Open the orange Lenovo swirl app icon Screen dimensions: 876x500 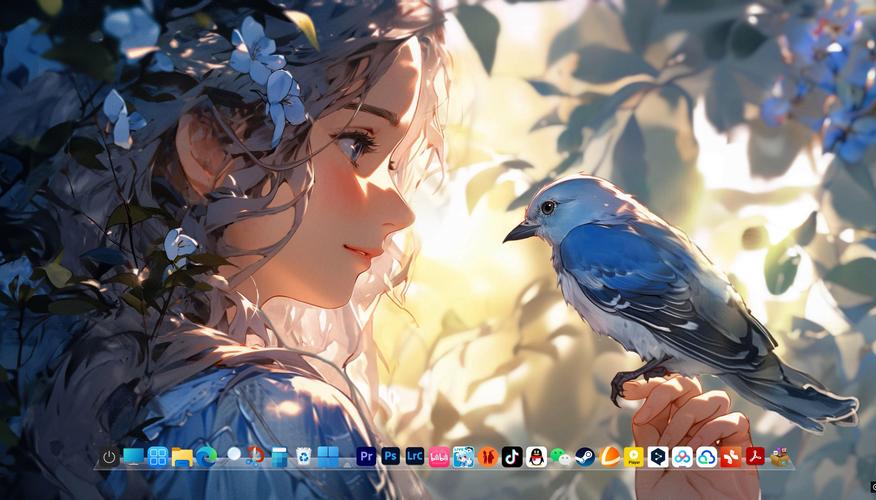click(610, 457)
